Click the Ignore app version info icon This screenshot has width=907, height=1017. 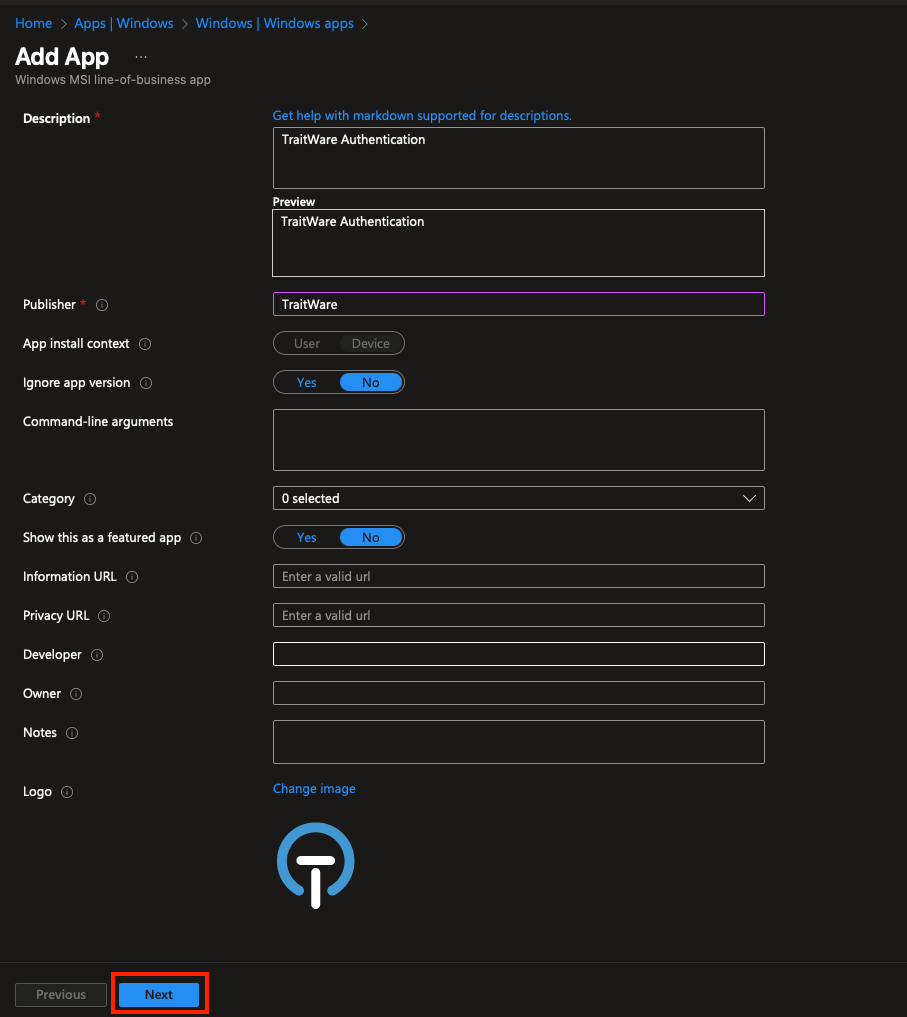pyautogui.click(x=146, y=383)
